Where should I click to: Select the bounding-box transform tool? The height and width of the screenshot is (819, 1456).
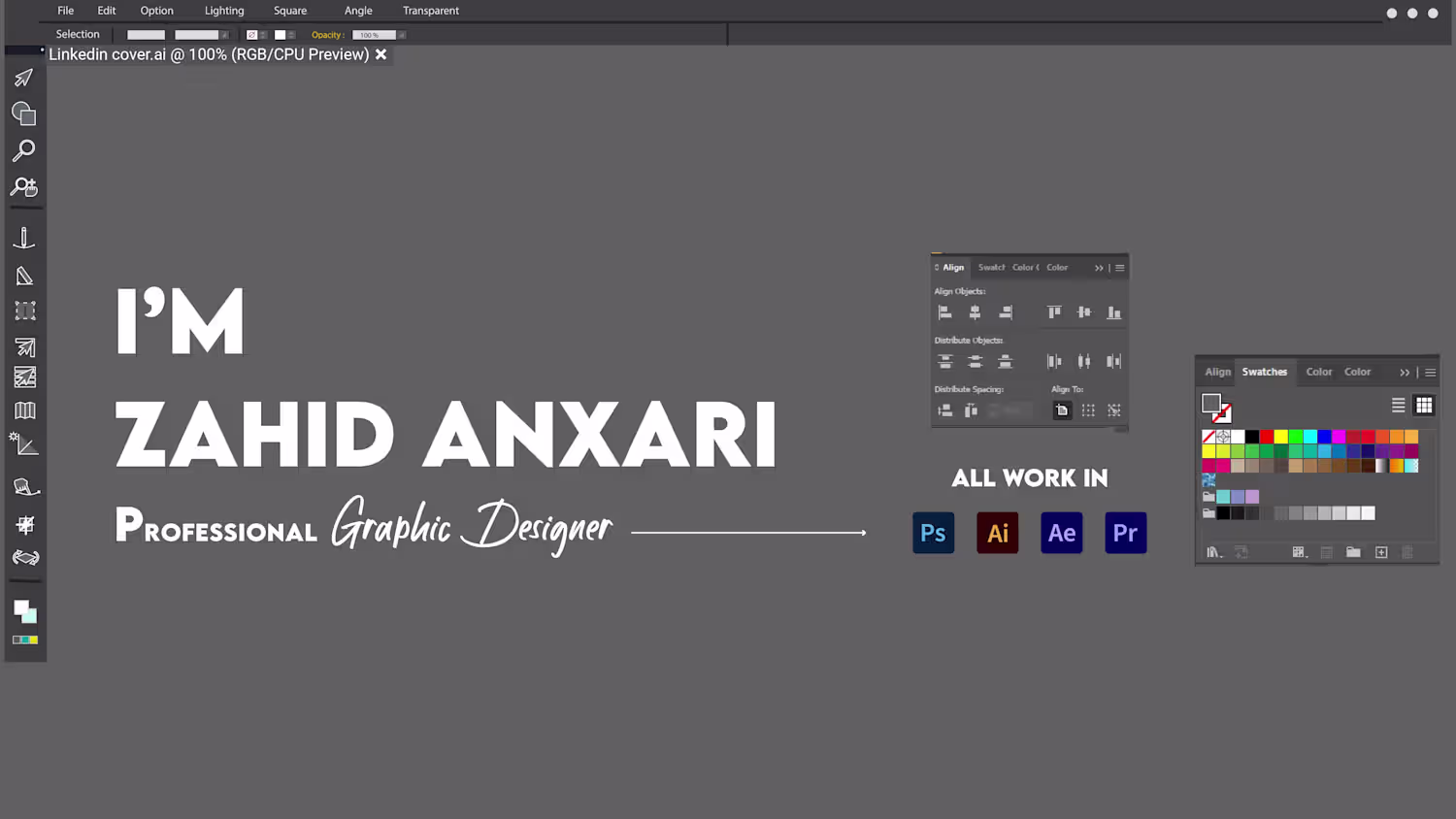tap(25, 311)
